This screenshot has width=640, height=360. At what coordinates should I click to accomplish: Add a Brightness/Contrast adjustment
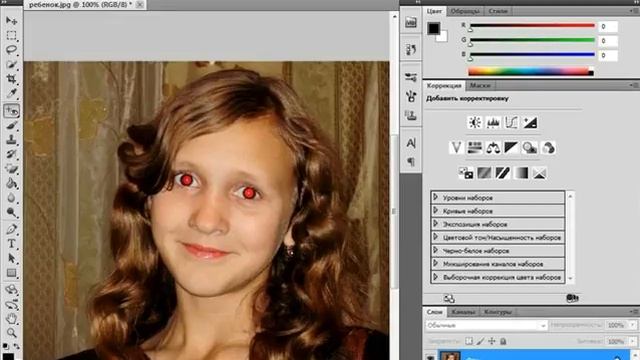[475, 122]
